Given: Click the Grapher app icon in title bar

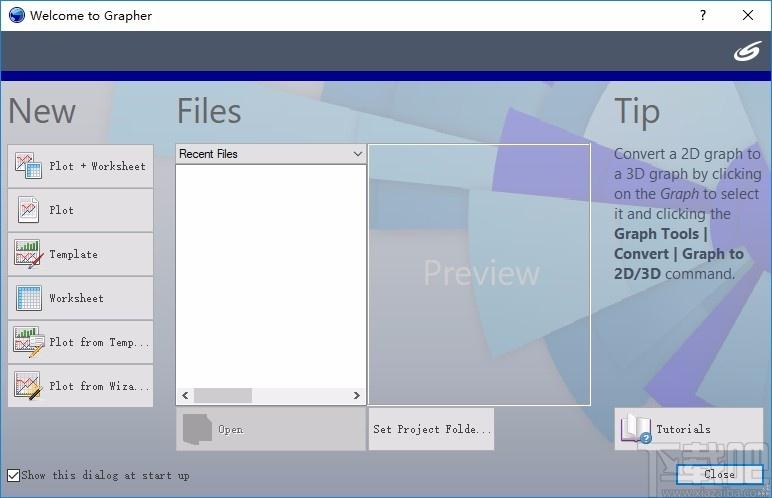Looking at the screenshot, I should click(x=15, y=15).
